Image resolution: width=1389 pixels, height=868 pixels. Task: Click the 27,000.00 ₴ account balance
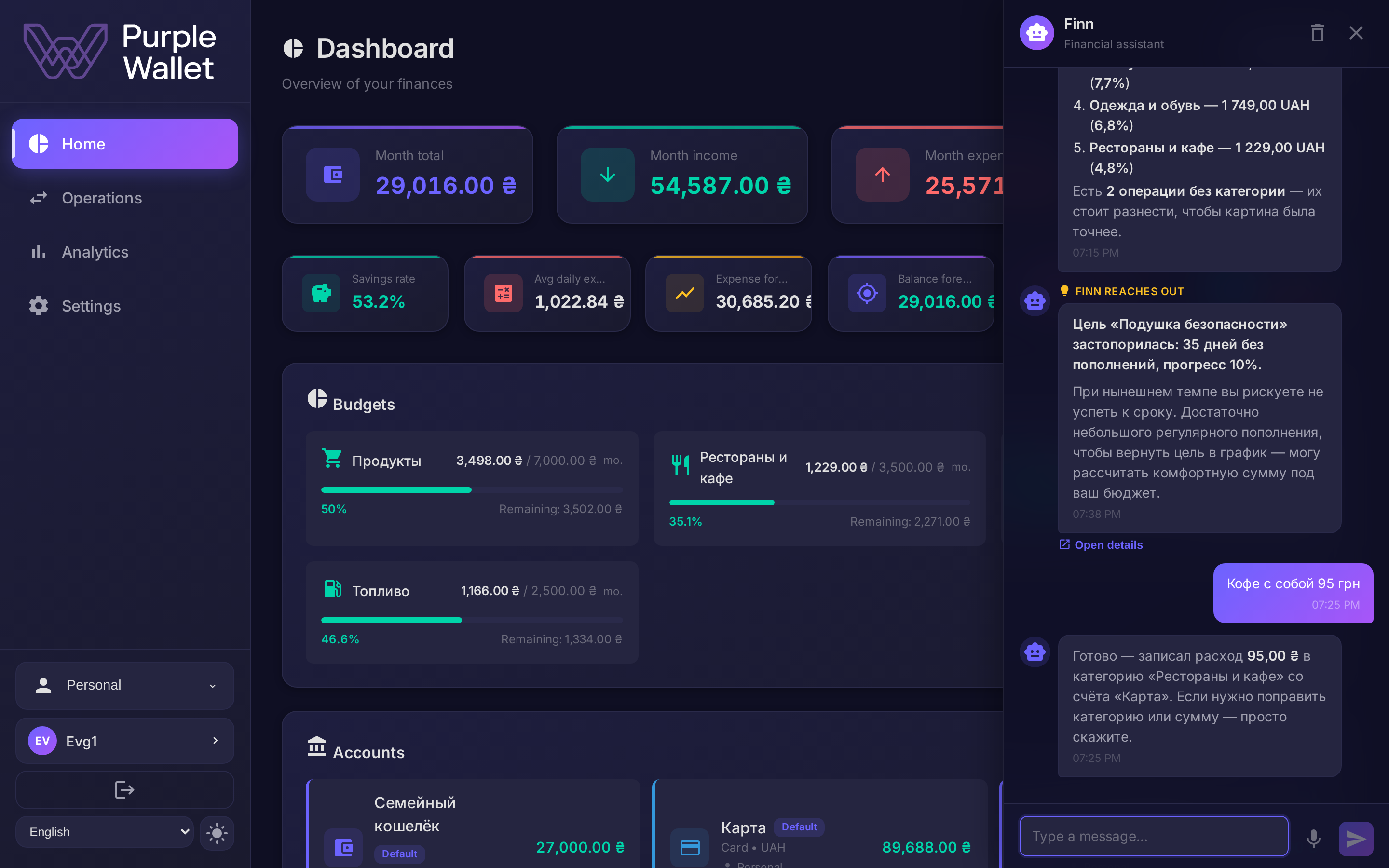tap(580, 847)
